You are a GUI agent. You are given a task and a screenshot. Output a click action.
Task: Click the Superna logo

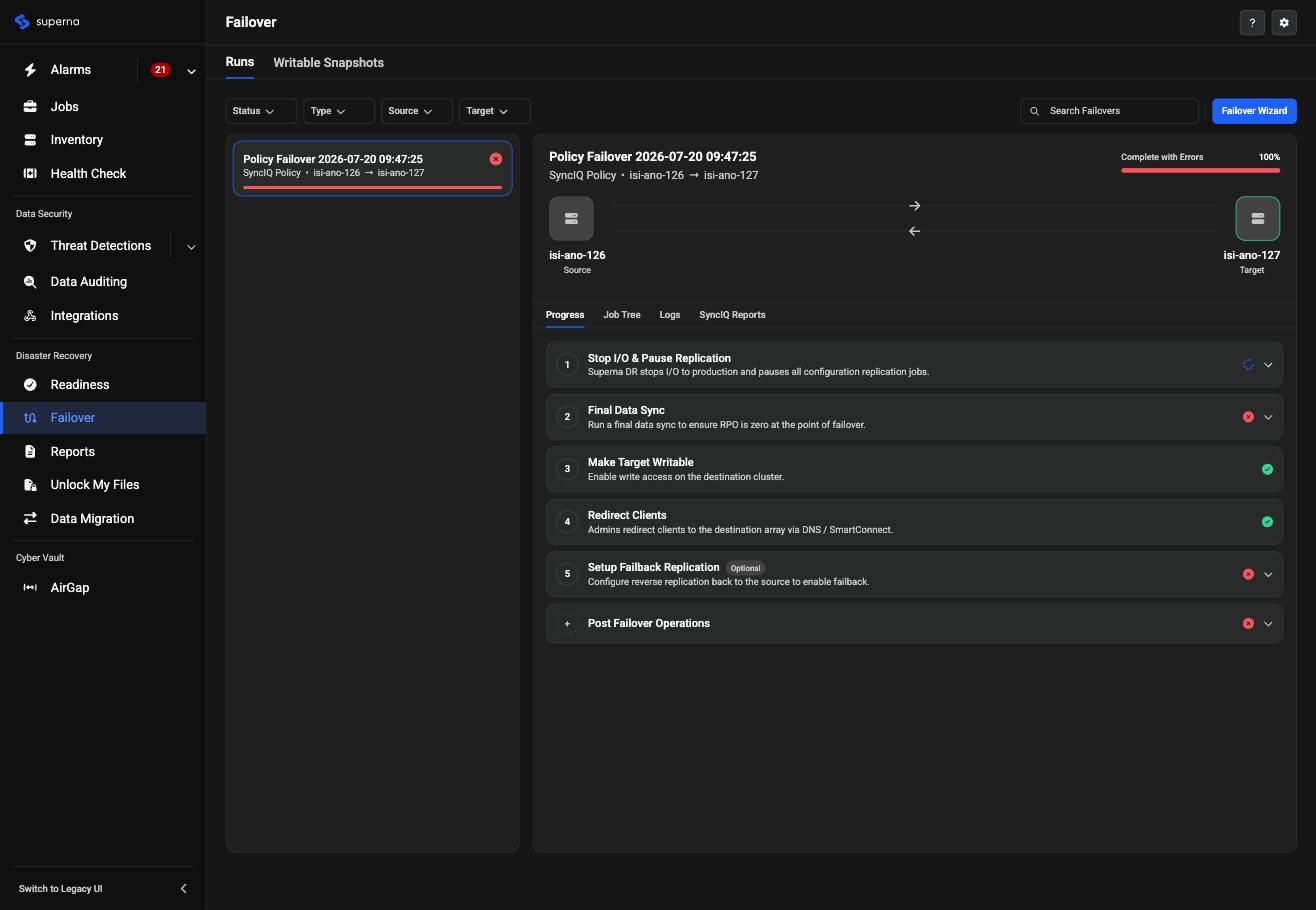point(47,22)
